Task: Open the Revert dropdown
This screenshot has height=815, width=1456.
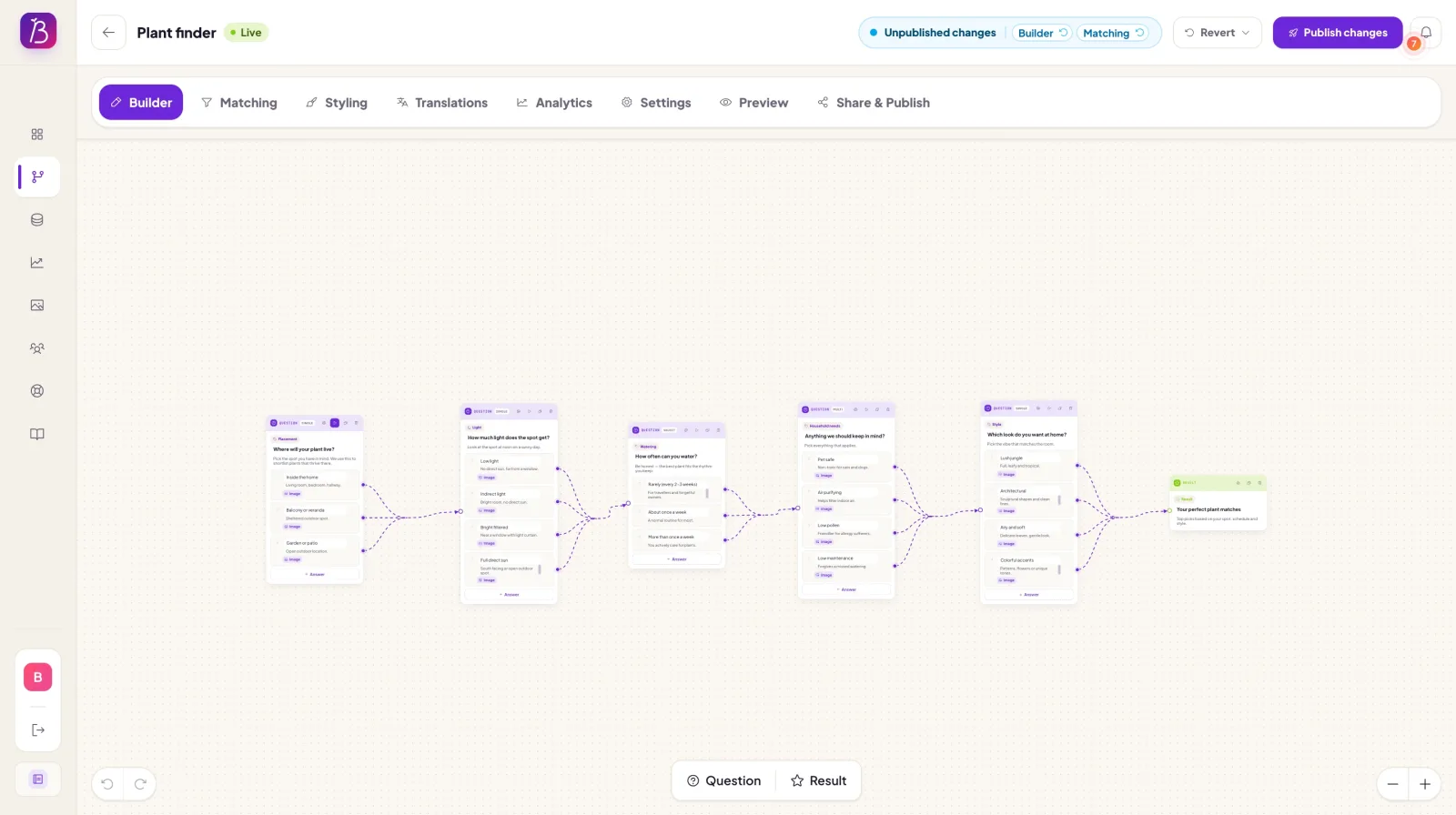Action: coord(1217,33)
